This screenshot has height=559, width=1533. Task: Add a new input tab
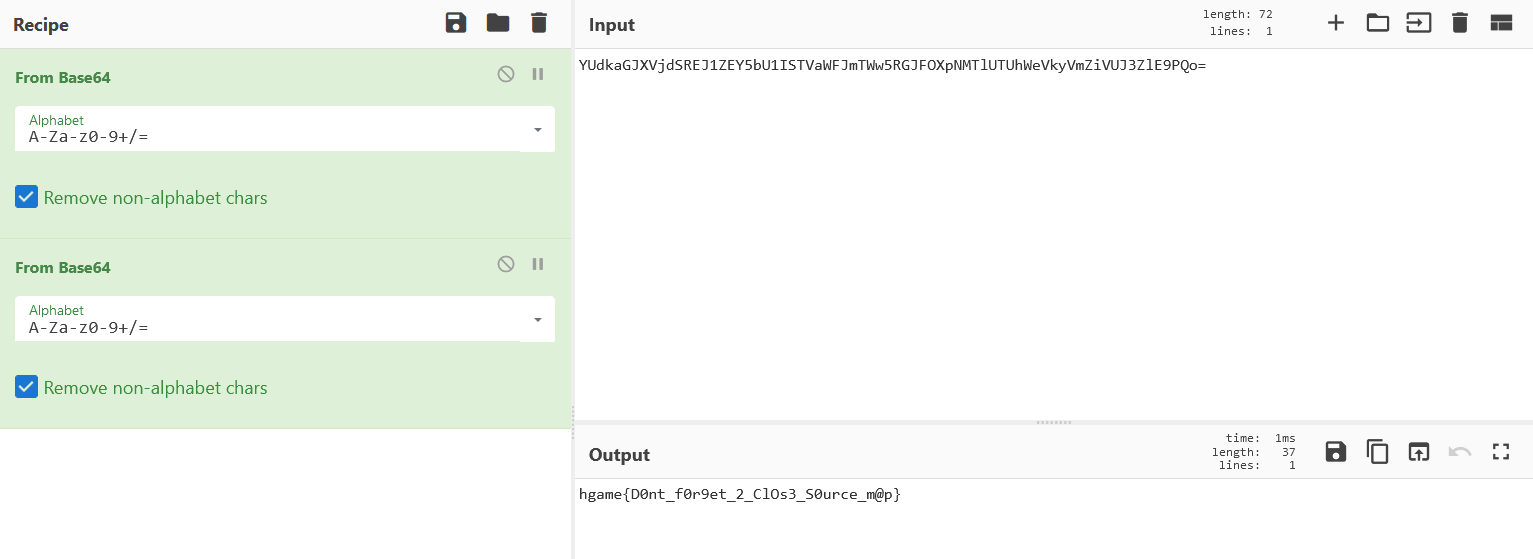(x=1336, y=23)
